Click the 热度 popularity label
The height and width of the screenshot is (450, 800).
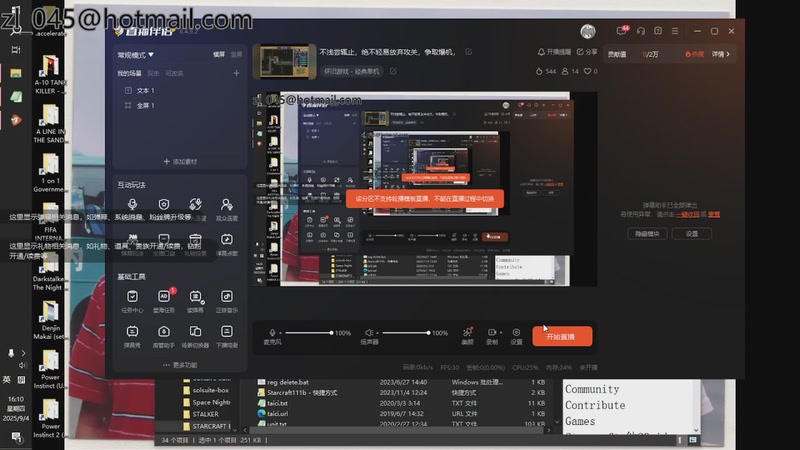coord(694,54)
